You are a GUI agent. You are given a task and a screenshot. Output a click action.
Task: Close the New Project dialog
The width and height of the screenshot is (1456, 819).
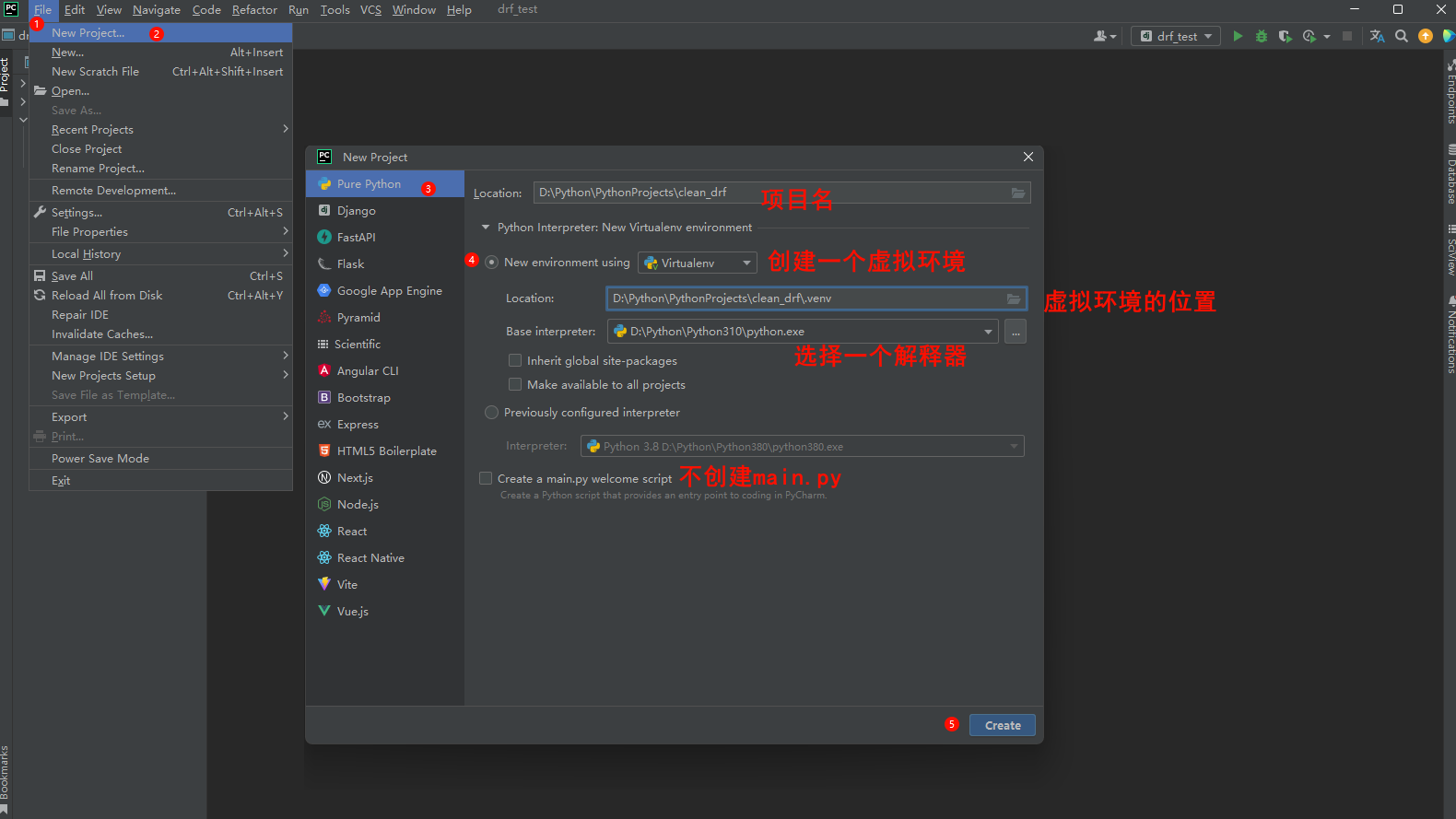pos(1028,157)
